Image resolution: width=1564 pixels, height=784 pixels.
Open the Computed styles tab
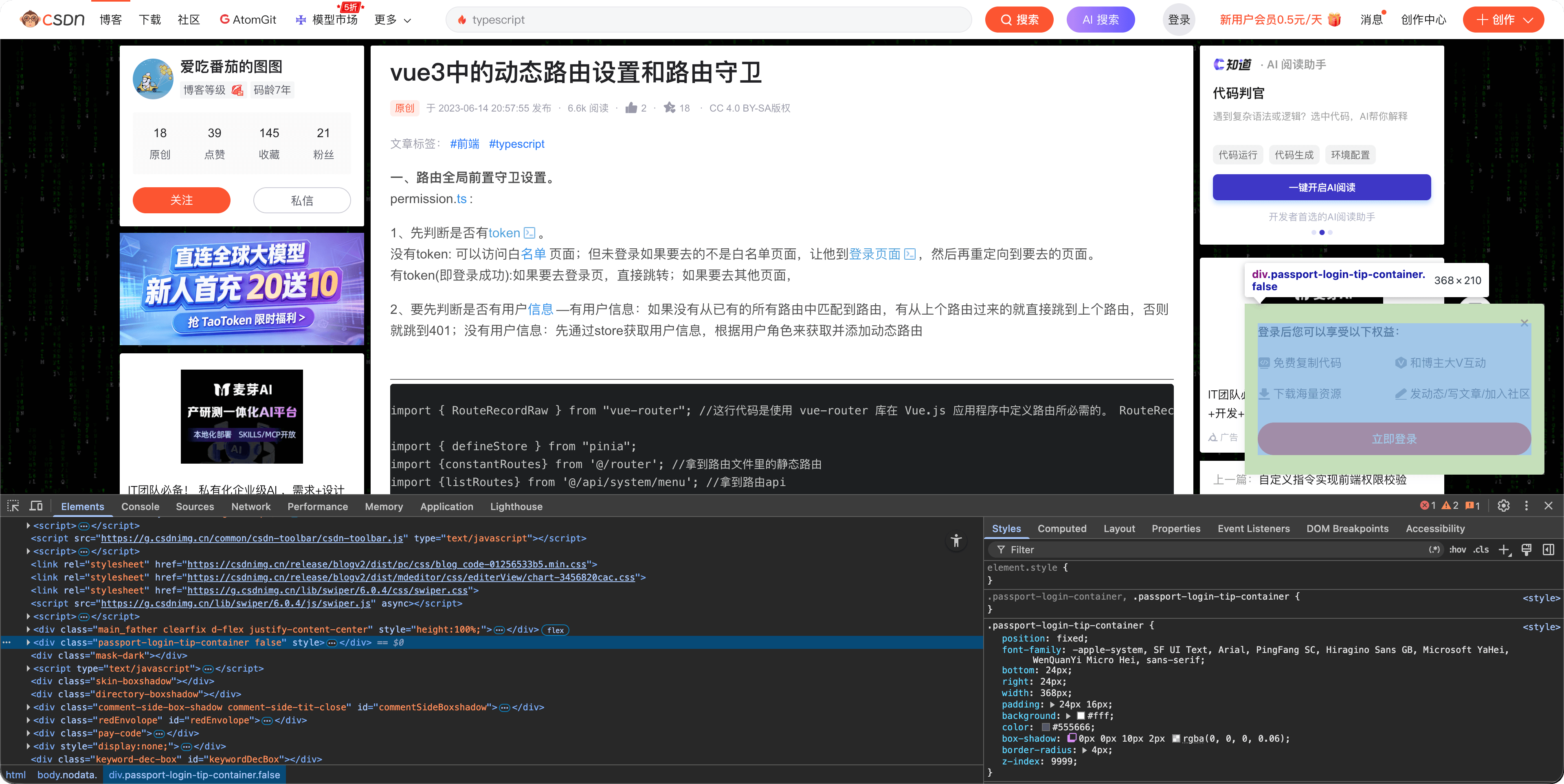tap(1062, 528)
